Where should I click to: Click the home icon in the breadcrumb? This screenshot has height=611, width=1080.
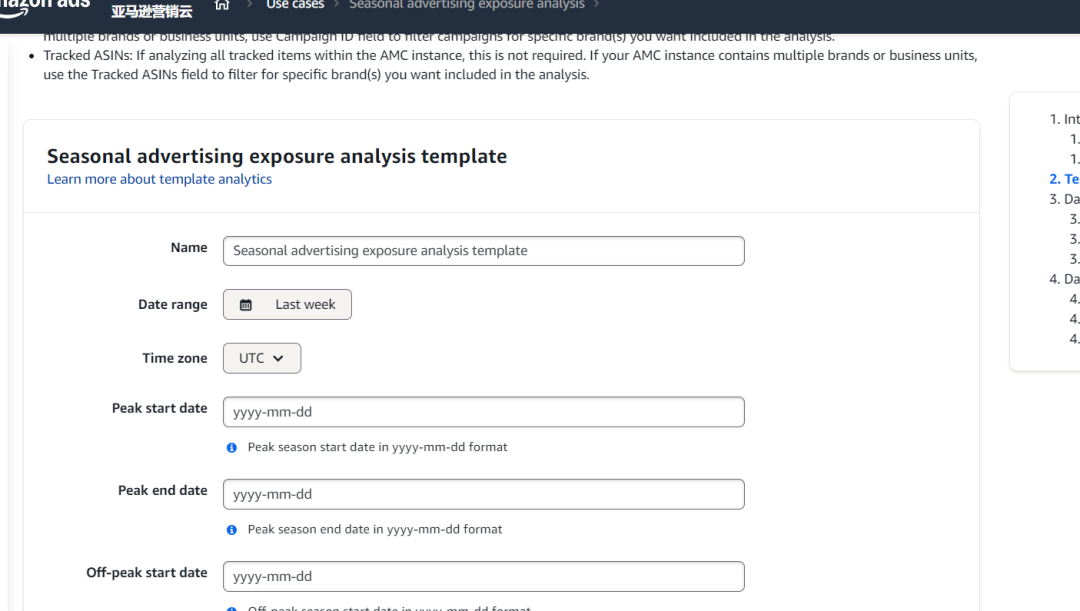tap(222, 5)
